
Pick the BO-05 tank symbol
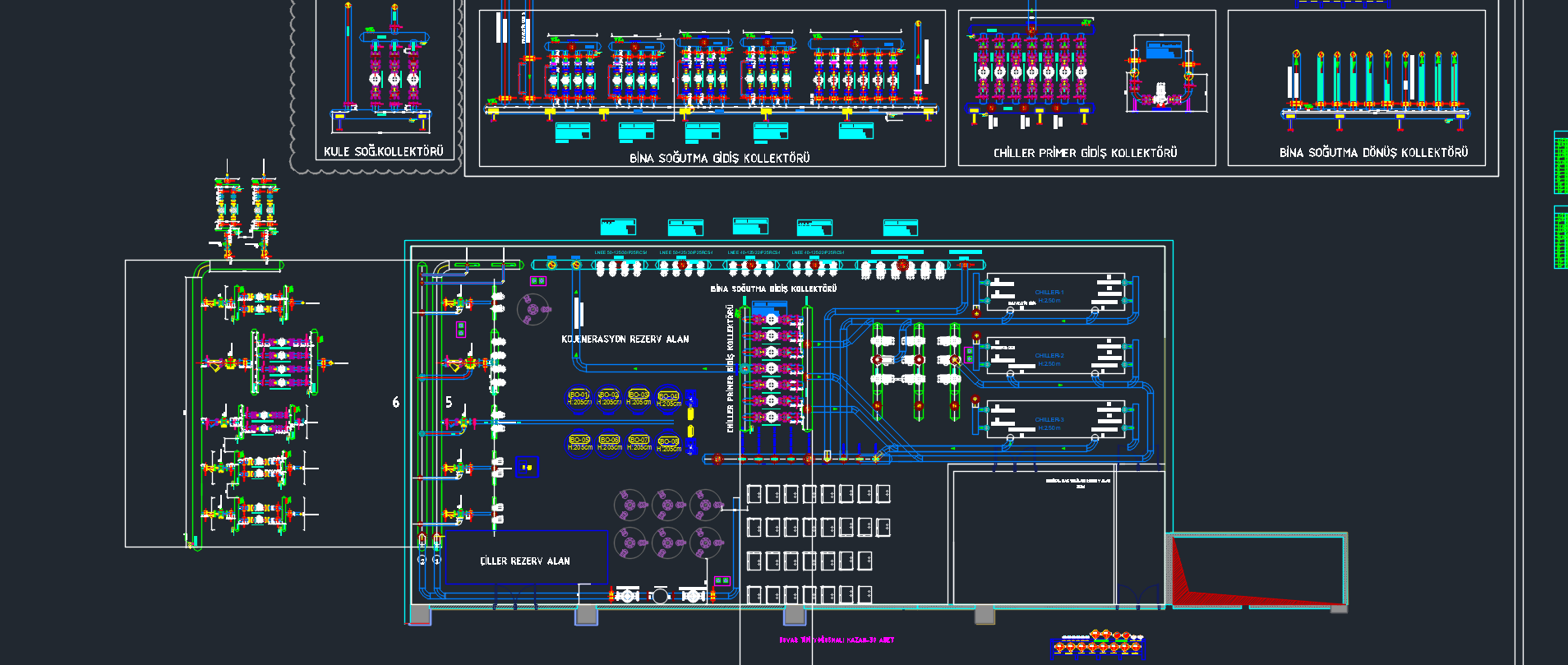click(x=579, y=444)
